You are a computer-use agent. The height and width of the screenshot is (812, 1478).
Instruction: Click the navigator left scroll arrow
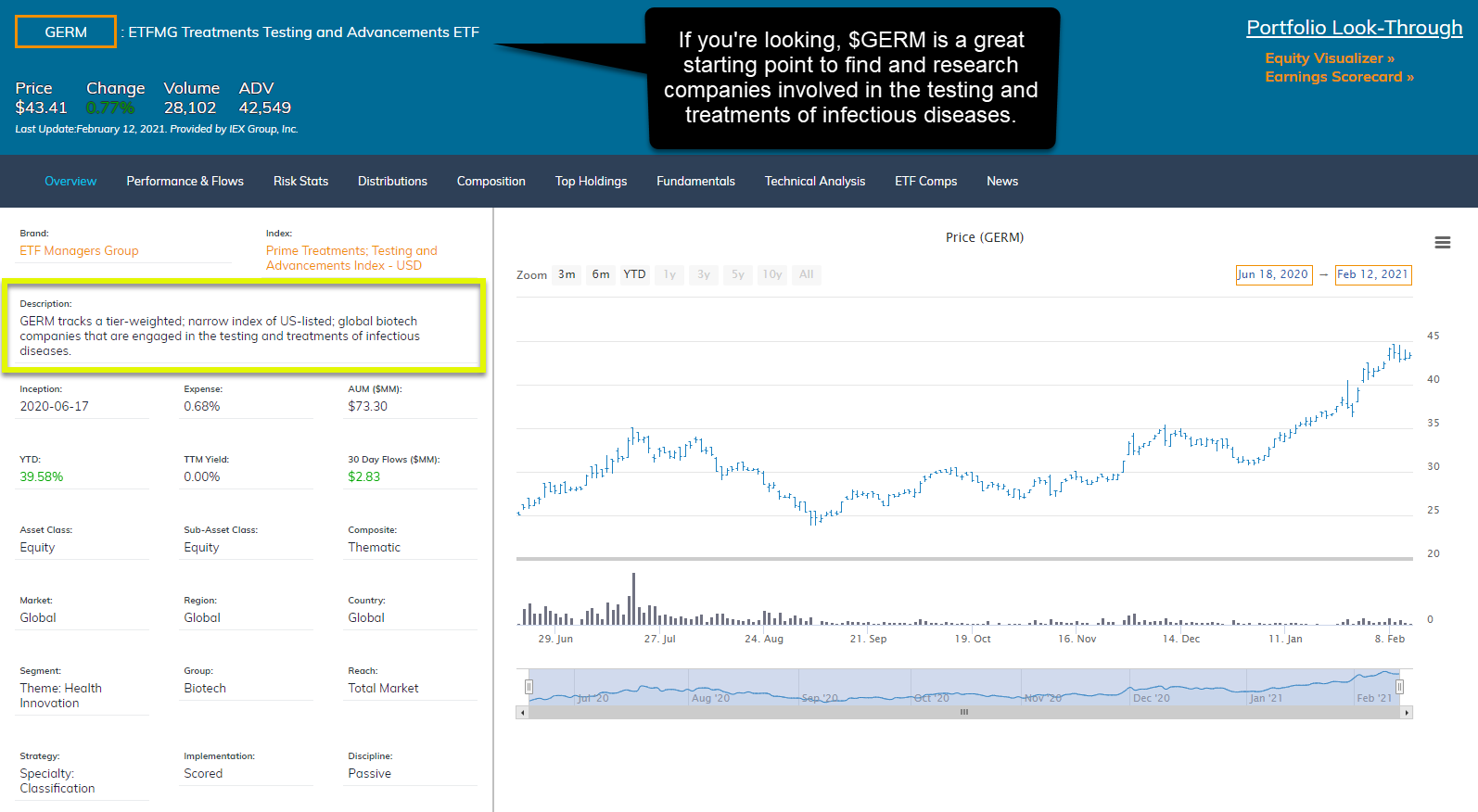click(522, 713)
